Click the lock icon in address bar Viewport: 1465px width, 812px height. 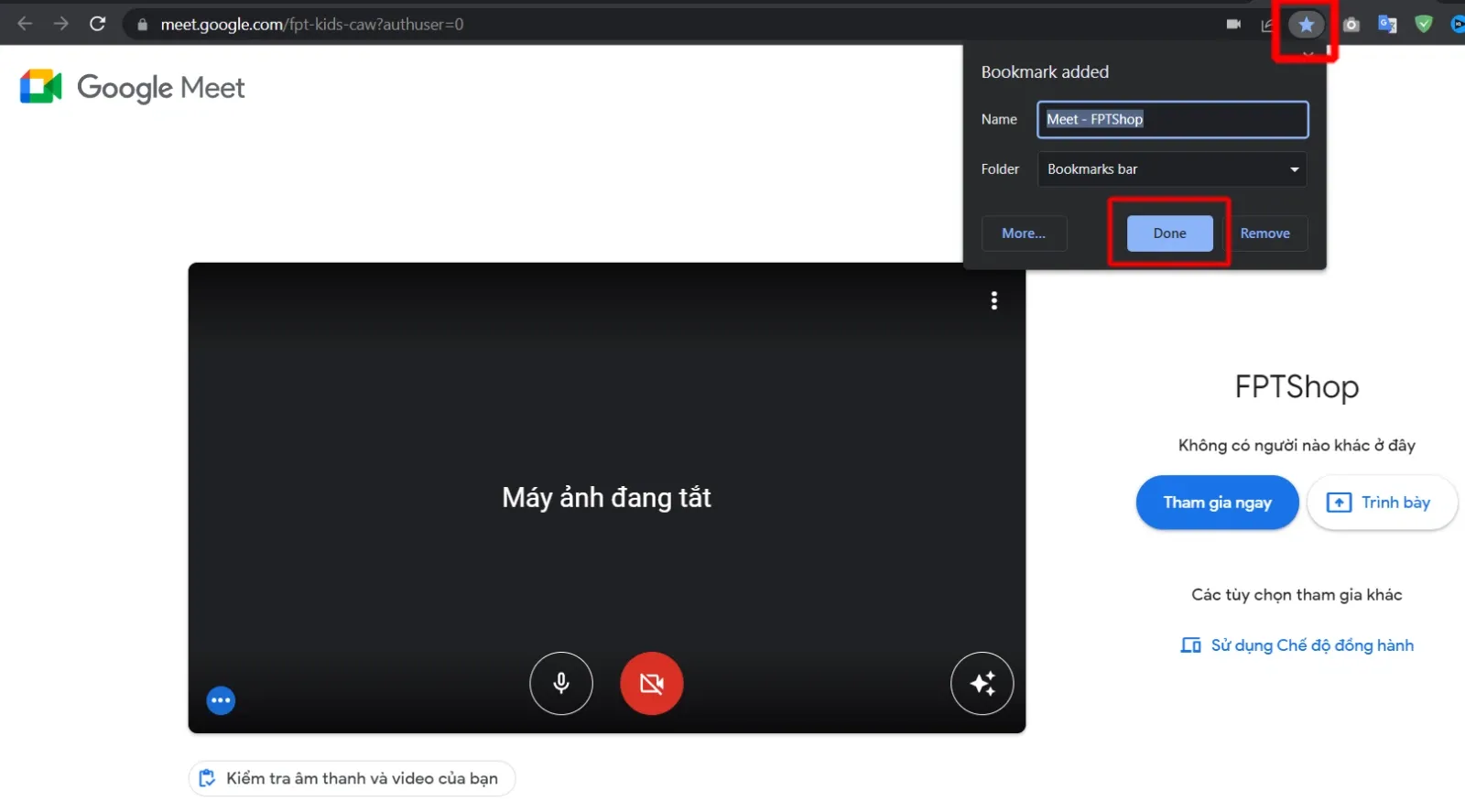(142, 25)
